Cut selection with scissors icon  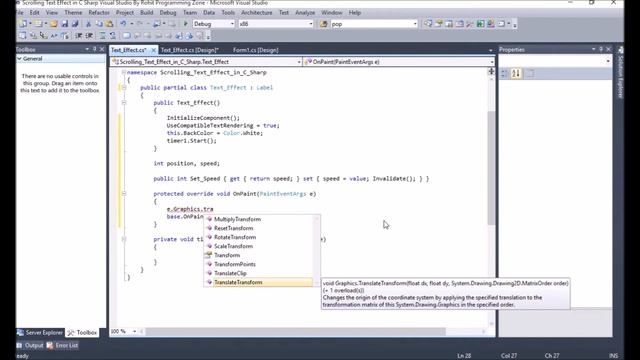coord(88,24)
